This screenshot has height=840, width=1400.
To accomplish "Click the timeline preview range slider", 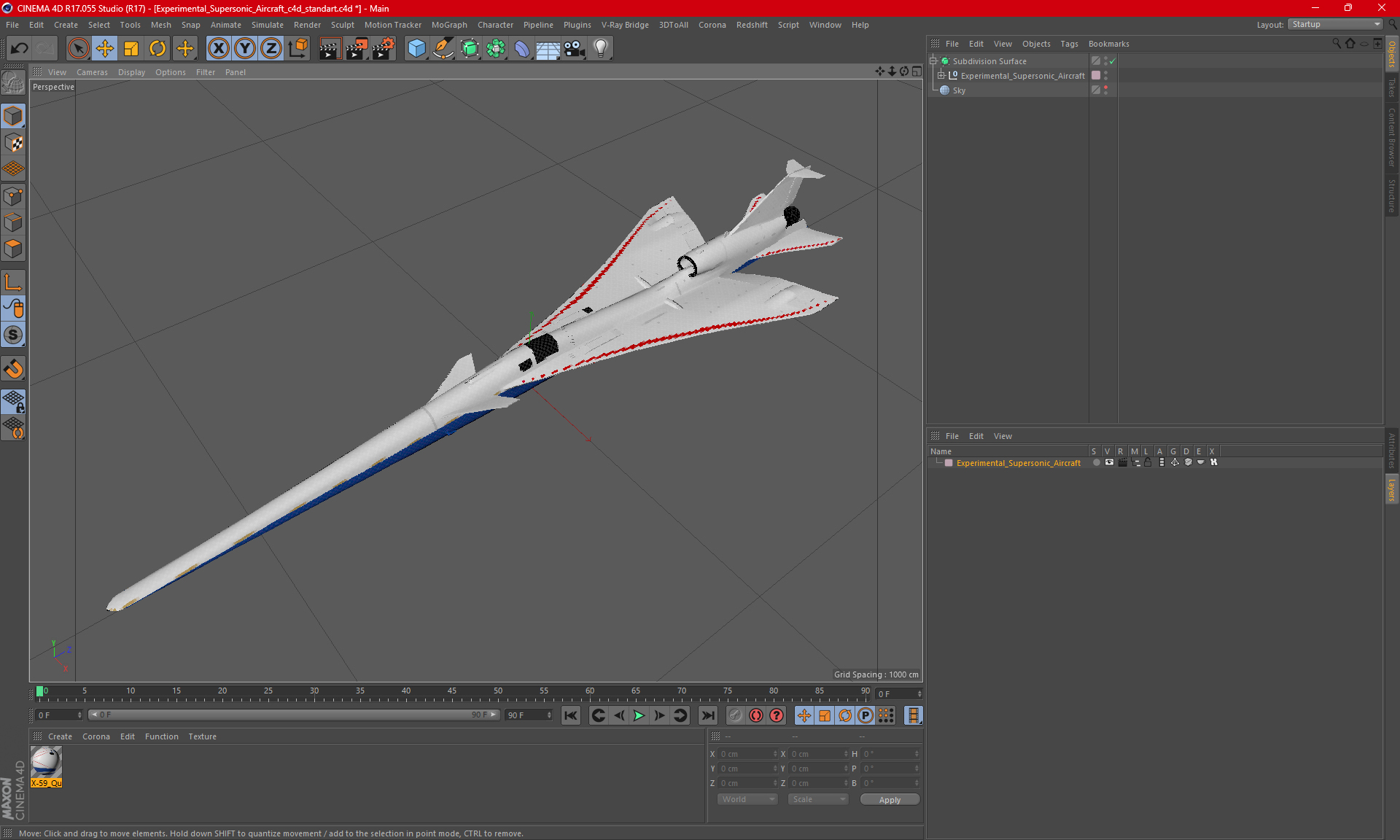I will (x=294, y=715).
